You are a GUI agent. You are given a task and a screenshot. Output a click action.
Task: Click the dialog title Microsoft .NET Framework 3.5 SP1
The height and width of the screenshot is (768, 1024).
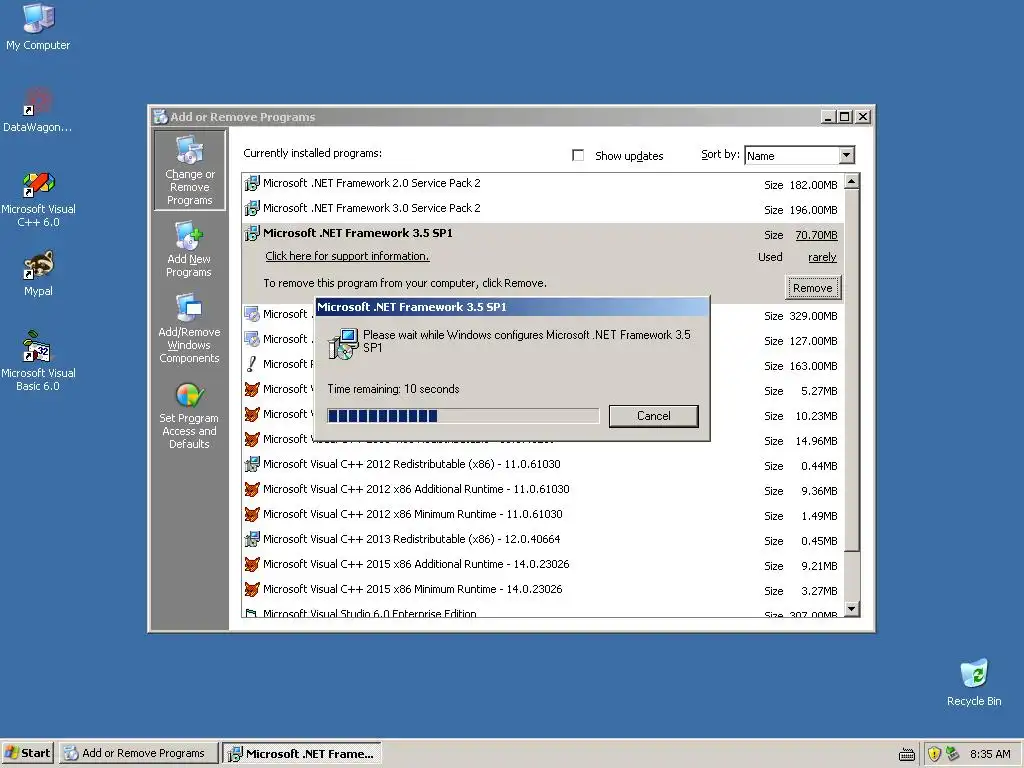411,307
